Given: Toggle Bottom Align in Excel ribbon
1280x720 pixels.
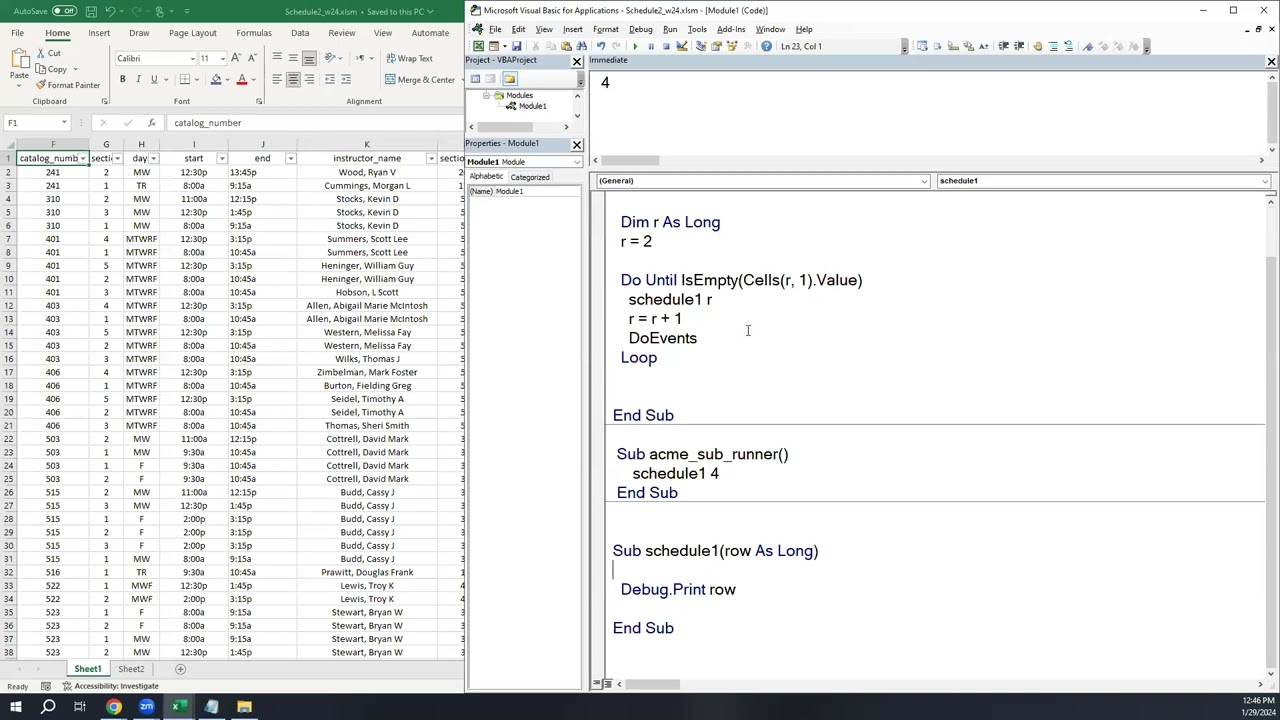Looking at the screenshot, I should (309, 58).
